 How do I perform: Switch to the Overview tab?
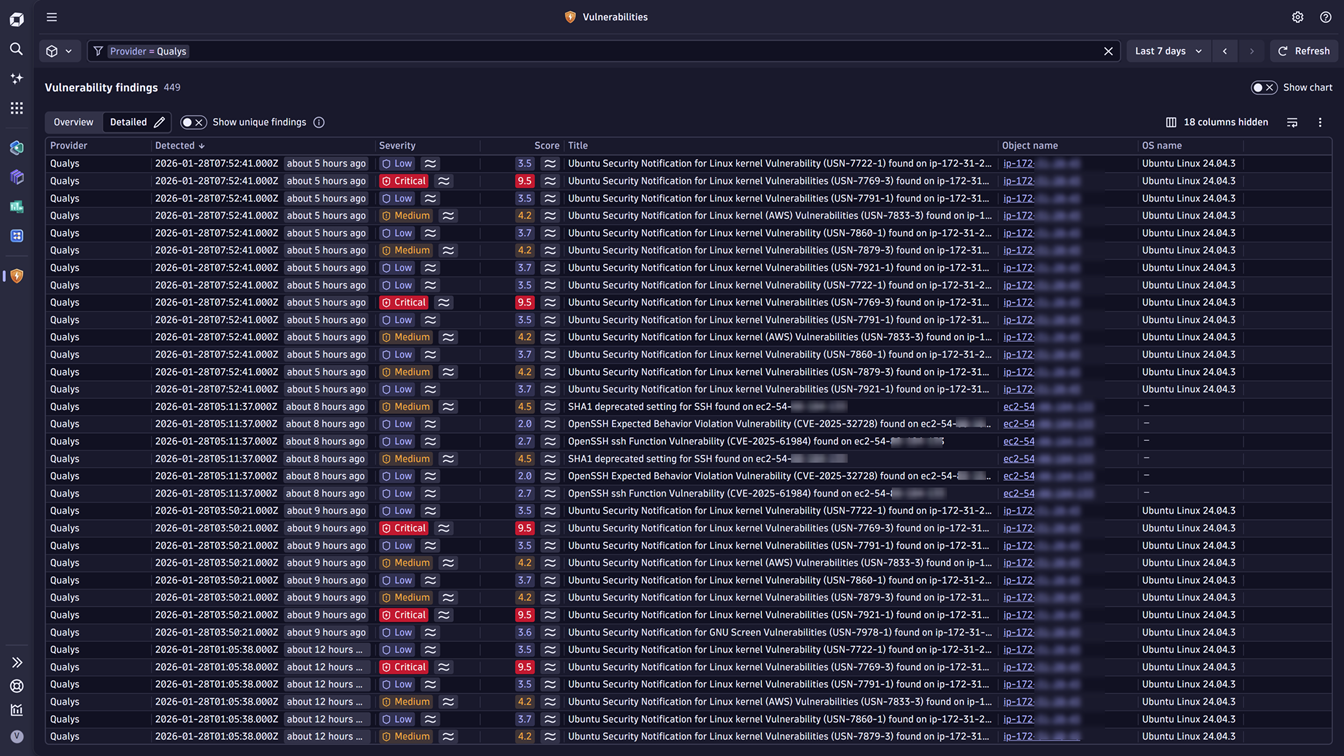point(73,122)
